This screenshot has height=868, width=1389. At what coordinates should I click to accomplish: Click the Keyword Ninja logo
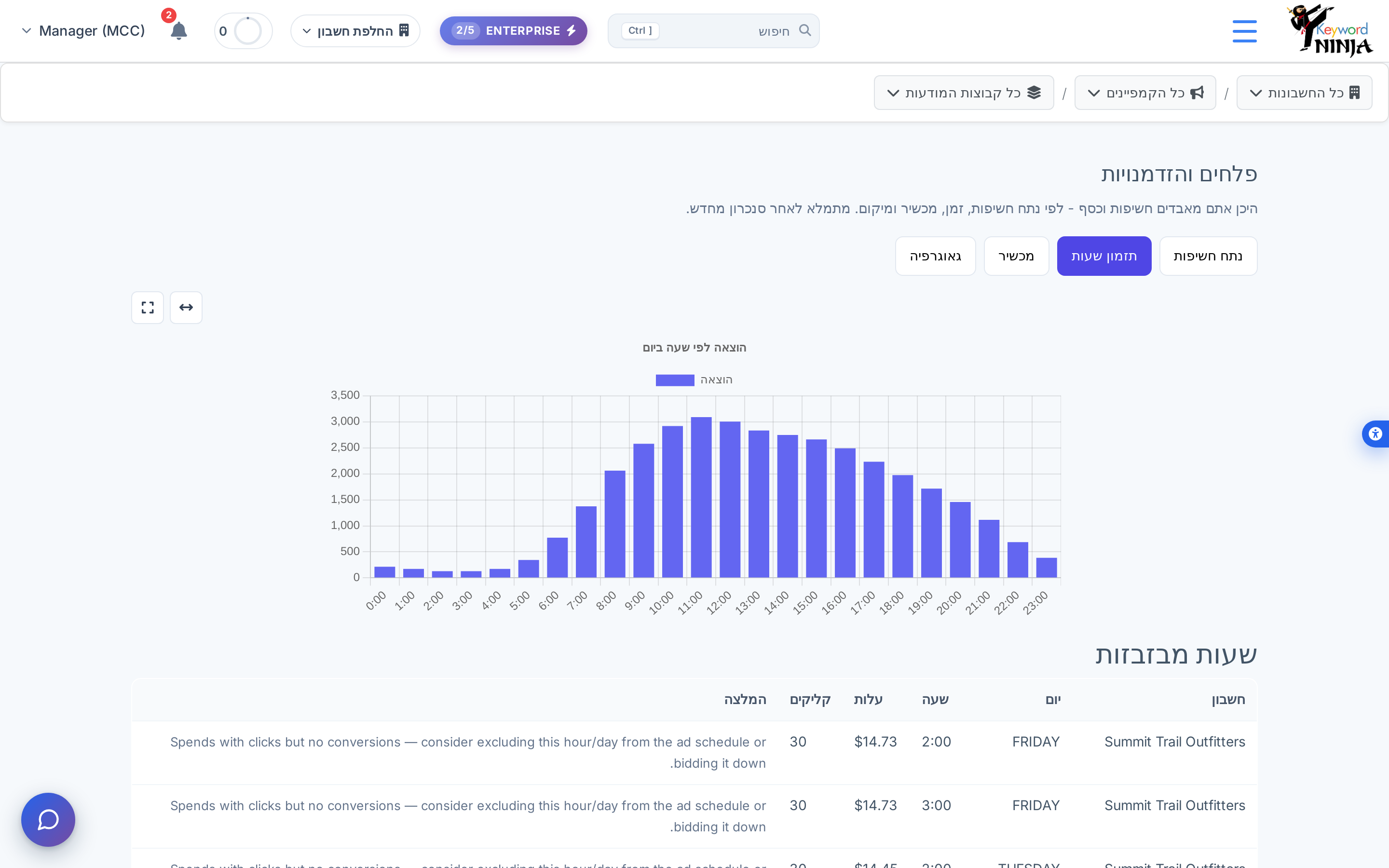click(x=1330, y=31)
